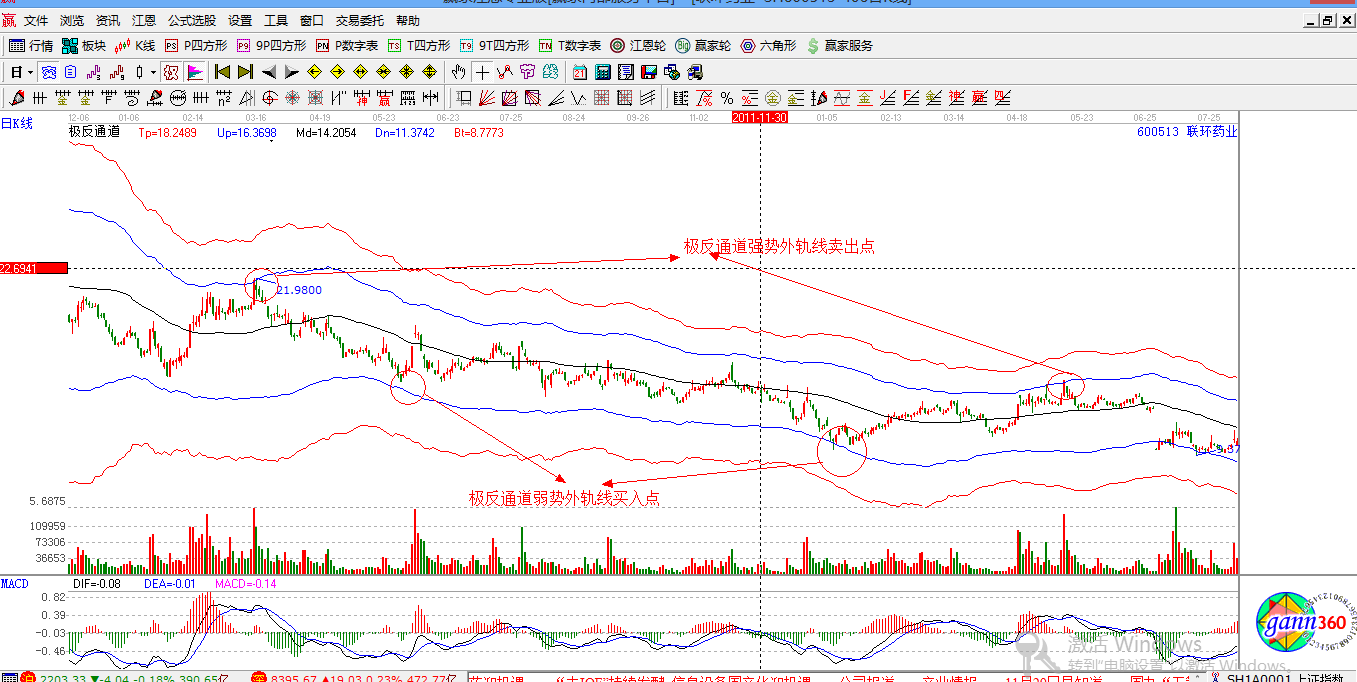Image resolution: width=1357 pixels, height=682 pixels.
Task: Click the calendar icon in toolbar
Action: (x=580, y=72)
